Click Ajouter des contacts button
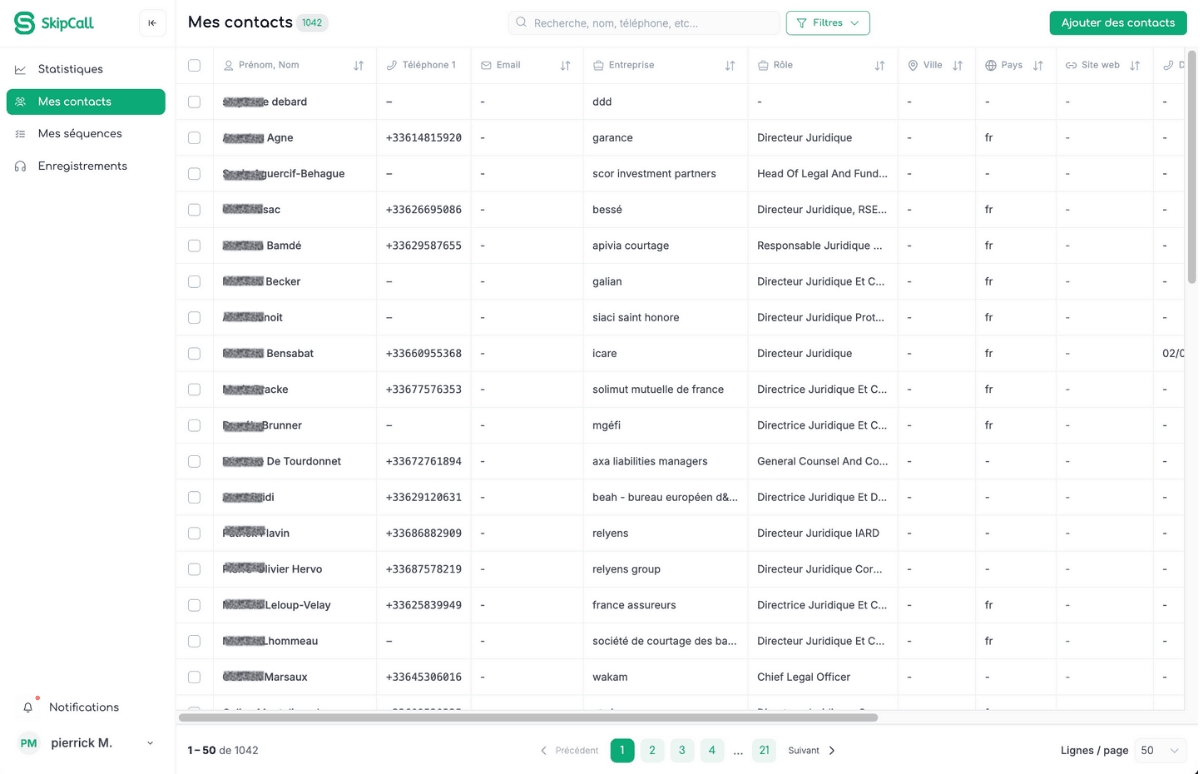This screenshot has height=774, width=1200. point(1117,23)
